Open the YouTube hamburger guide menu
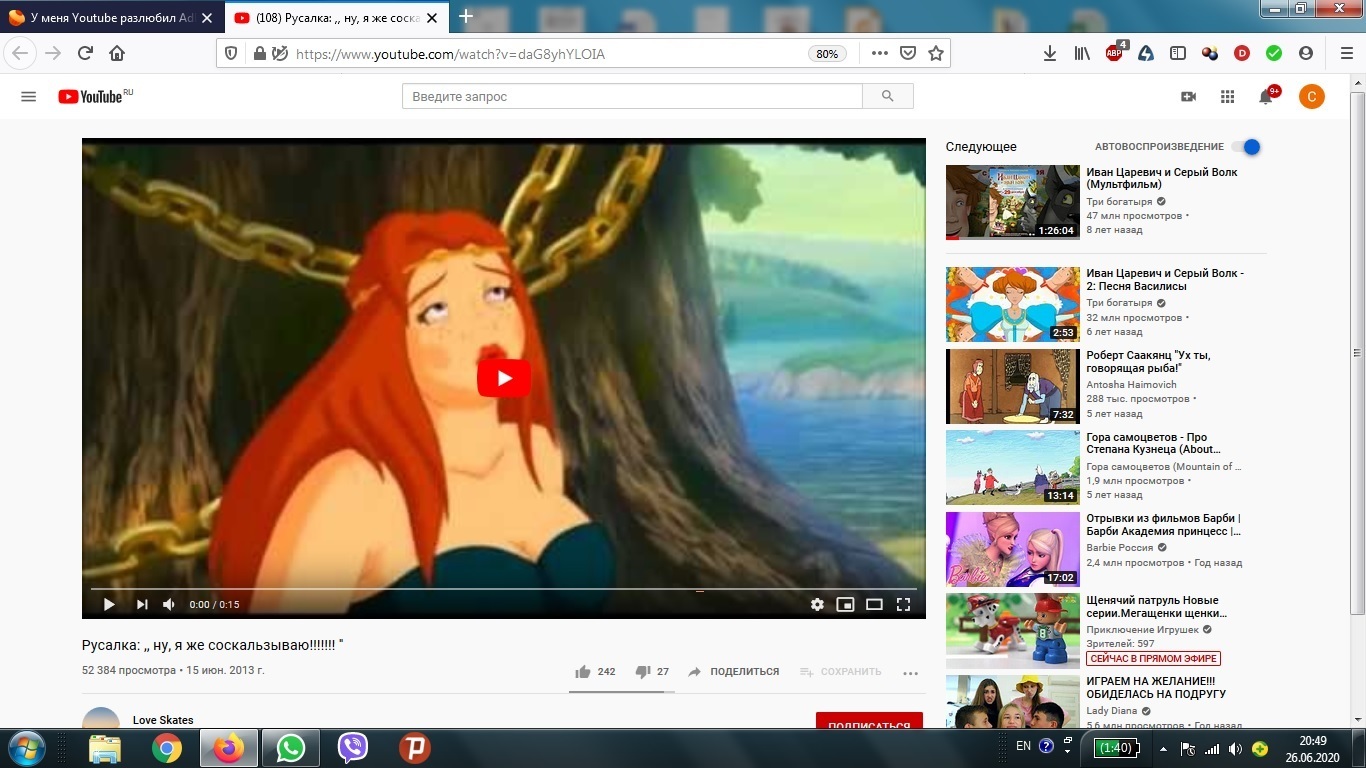 coord(28,96)
